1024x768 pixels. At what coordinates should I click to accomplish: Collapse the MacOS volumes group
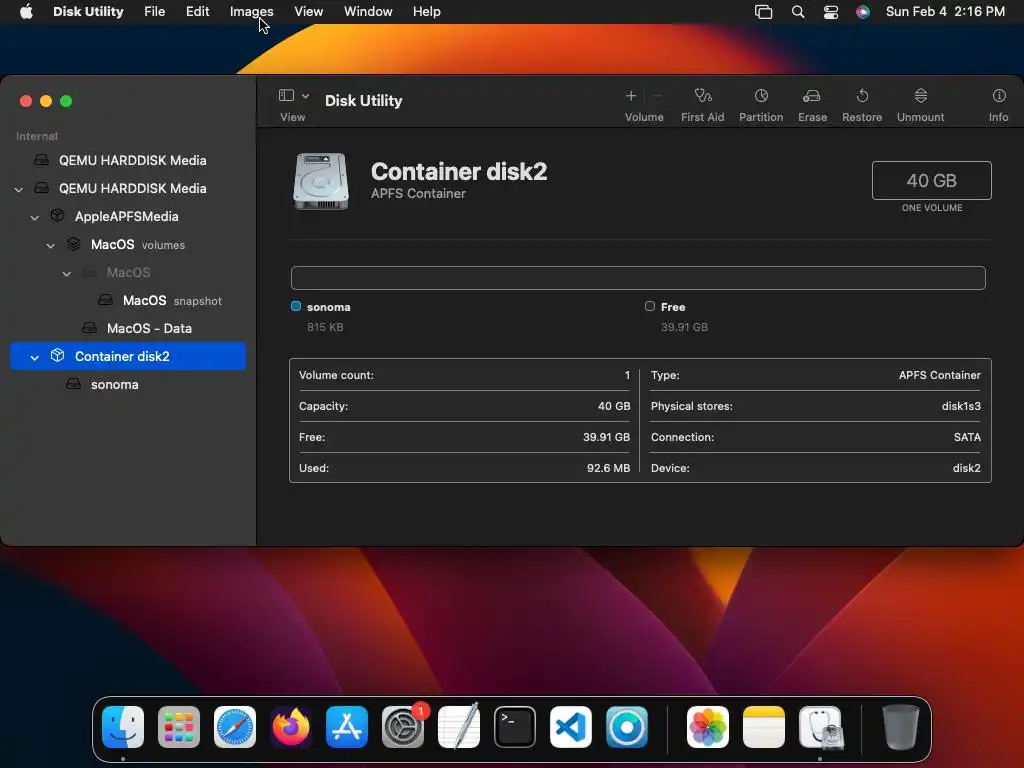[50, 246]
